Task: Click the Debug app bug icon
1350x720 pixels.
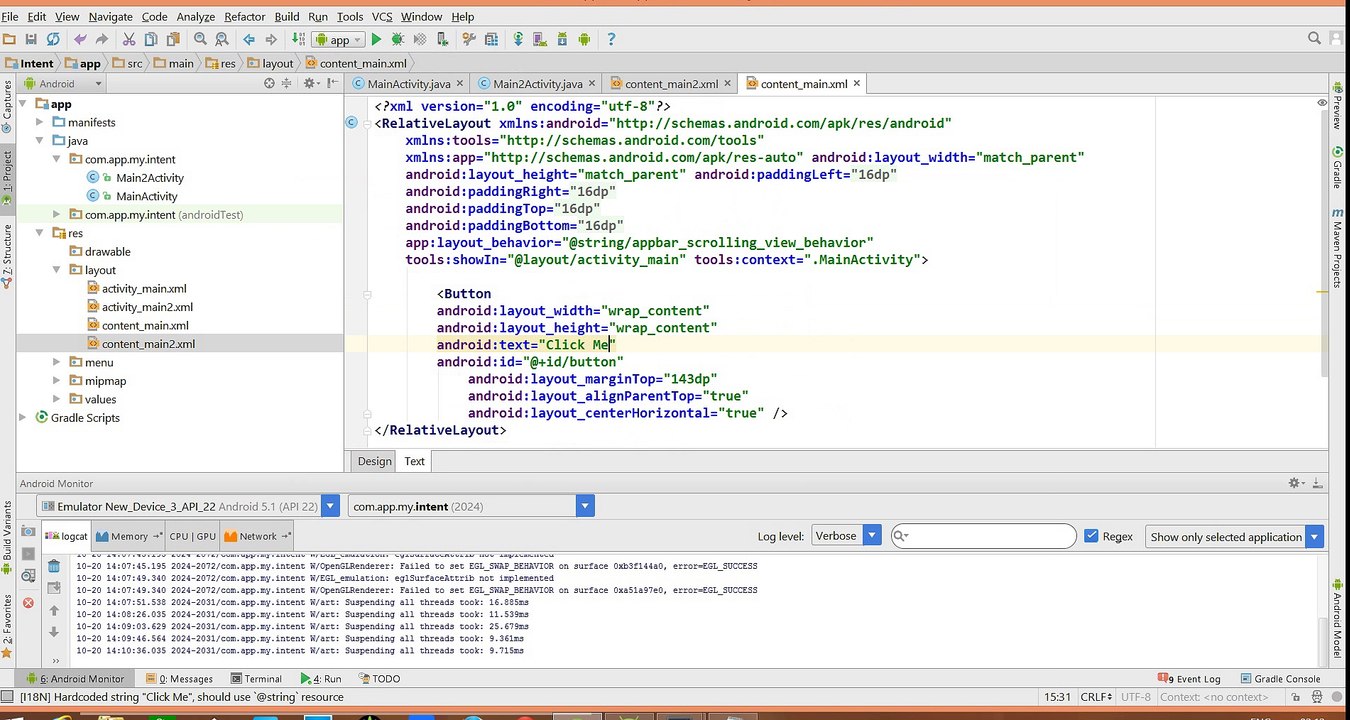Action: click(398, 40)
